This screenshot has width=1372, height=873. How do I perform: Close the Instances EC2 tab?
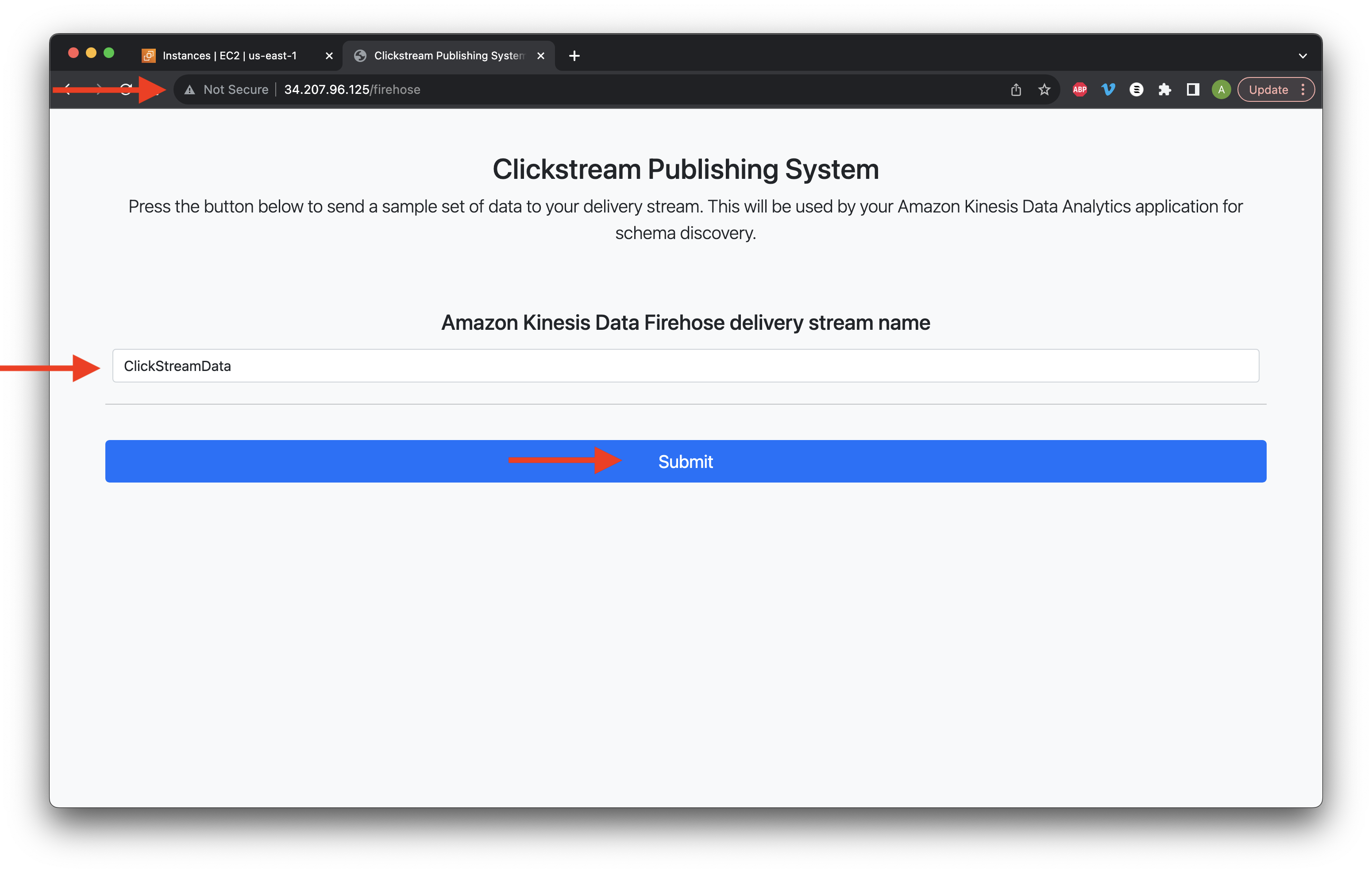tap(329, 56)
